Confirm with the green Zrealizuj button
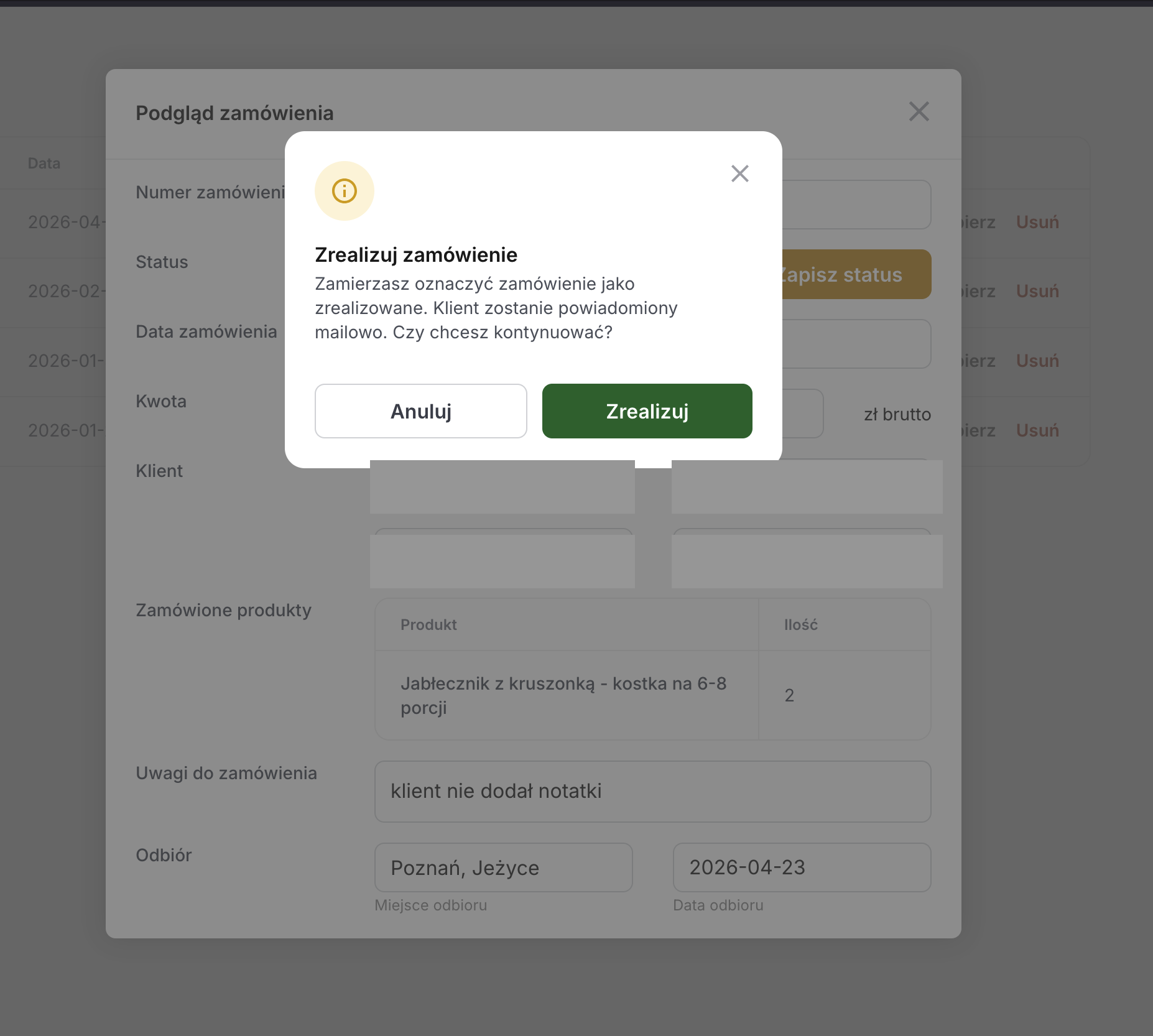Viewport: 1153px width, 1036px height. [647, 411]
